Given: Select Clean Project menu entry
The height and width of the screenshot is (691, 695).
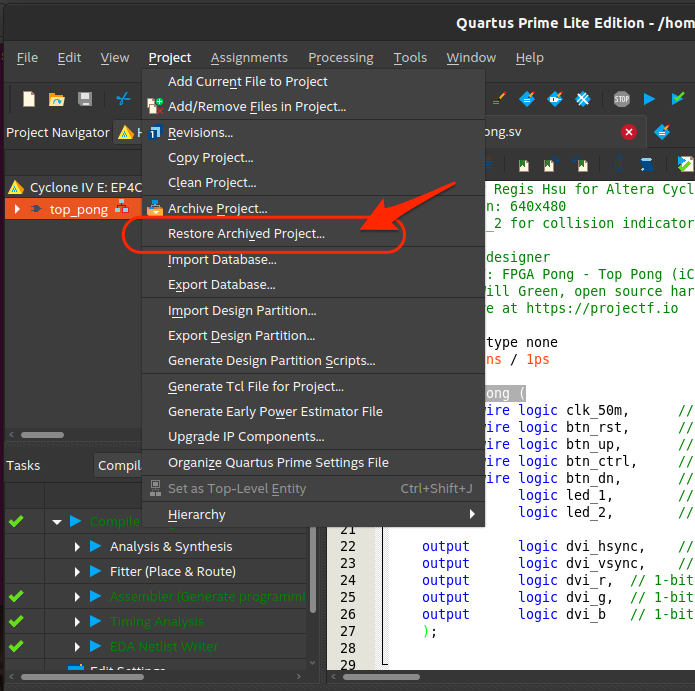Looking at the screenshot, I should [x=313, y=183].
